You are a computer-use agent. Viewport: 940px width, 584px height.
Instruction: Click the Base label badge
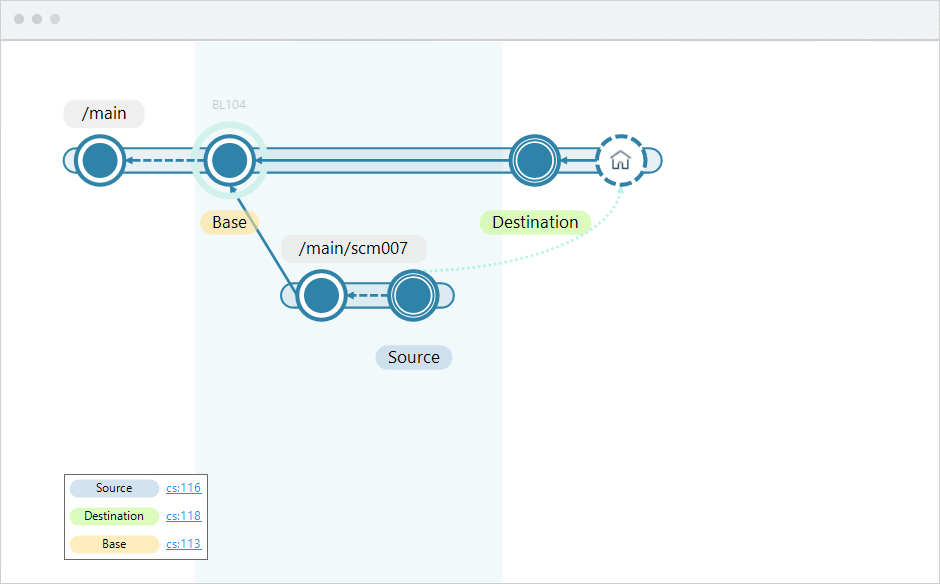229,222
